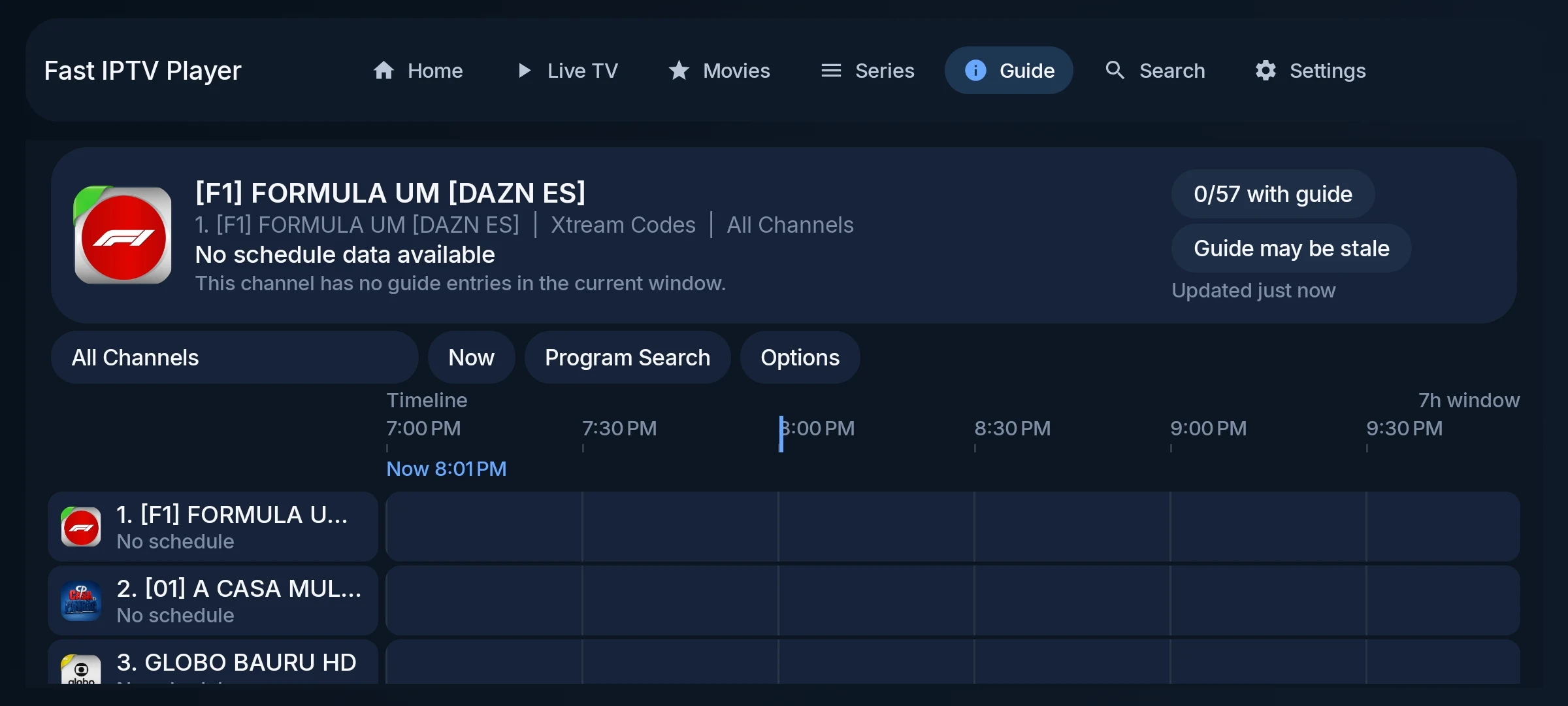Open guide Options
Image resolution: width=1568 pixels, height=706 pixels.
[x=800, y=358]
